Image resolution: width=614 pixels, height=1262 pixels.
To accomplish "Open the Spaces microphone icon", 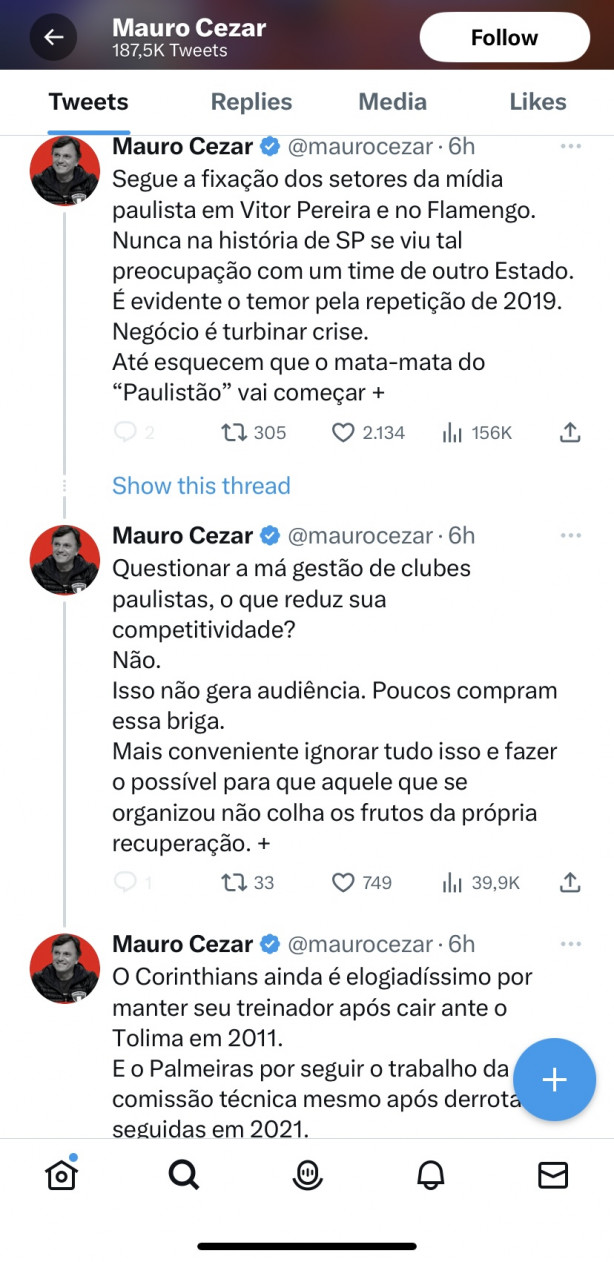I will [x=307, y=1175].
